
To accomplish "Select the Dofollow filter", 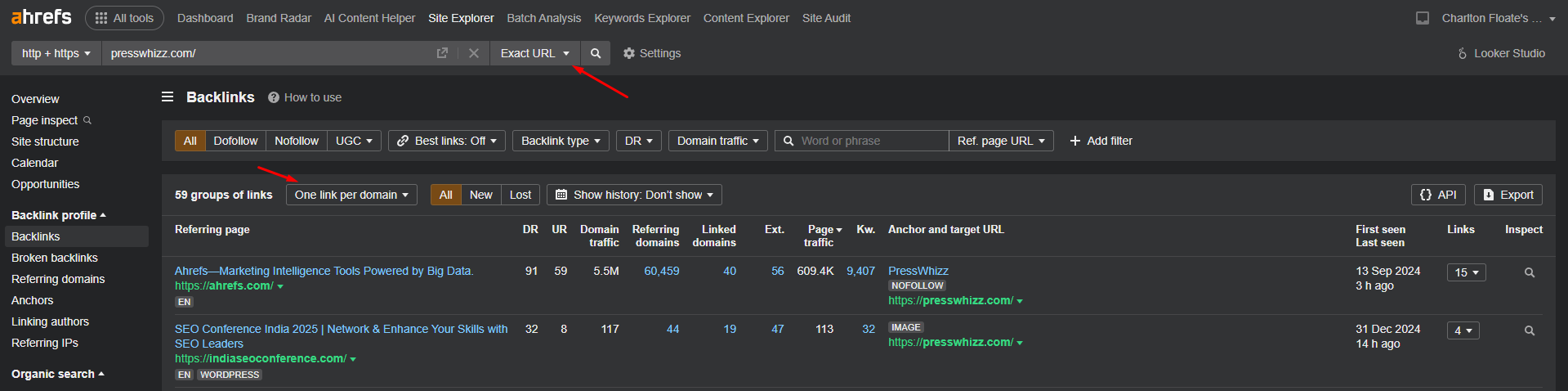I will [235, 141].
